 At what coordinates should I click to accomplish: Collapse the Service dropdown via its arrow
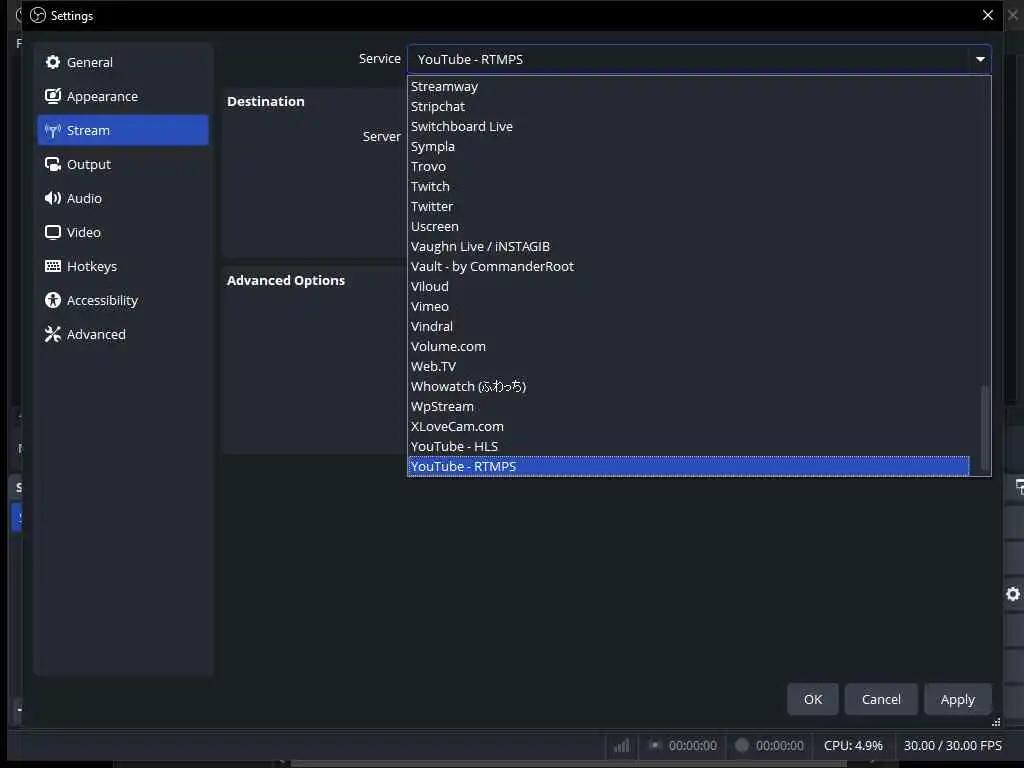(980, 59)
